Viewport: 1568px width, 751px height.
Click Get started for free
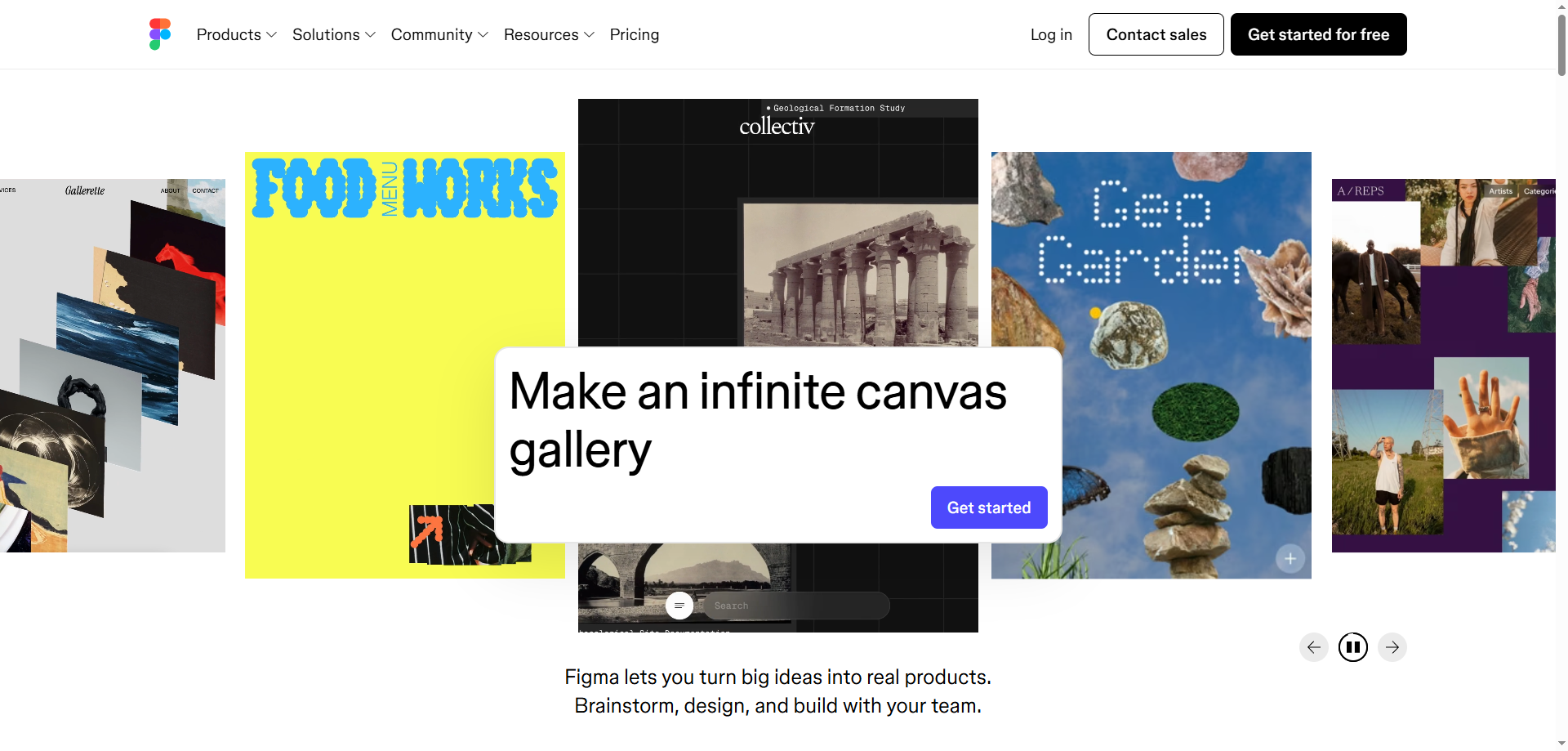(x=1319, y=34)
